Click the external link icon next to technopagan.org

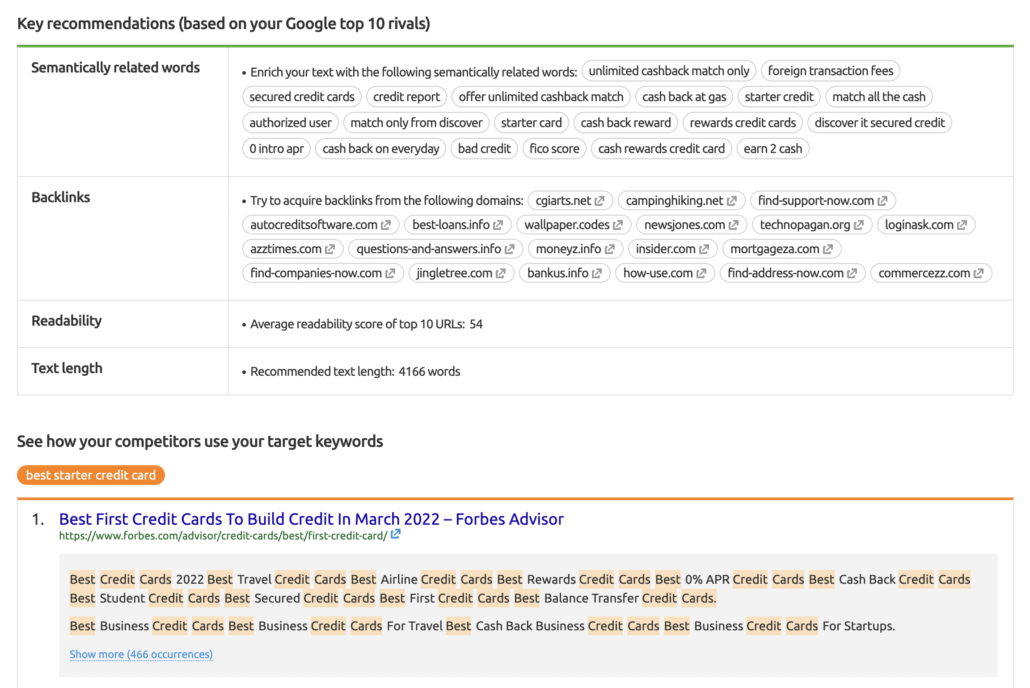pos(859,224)
